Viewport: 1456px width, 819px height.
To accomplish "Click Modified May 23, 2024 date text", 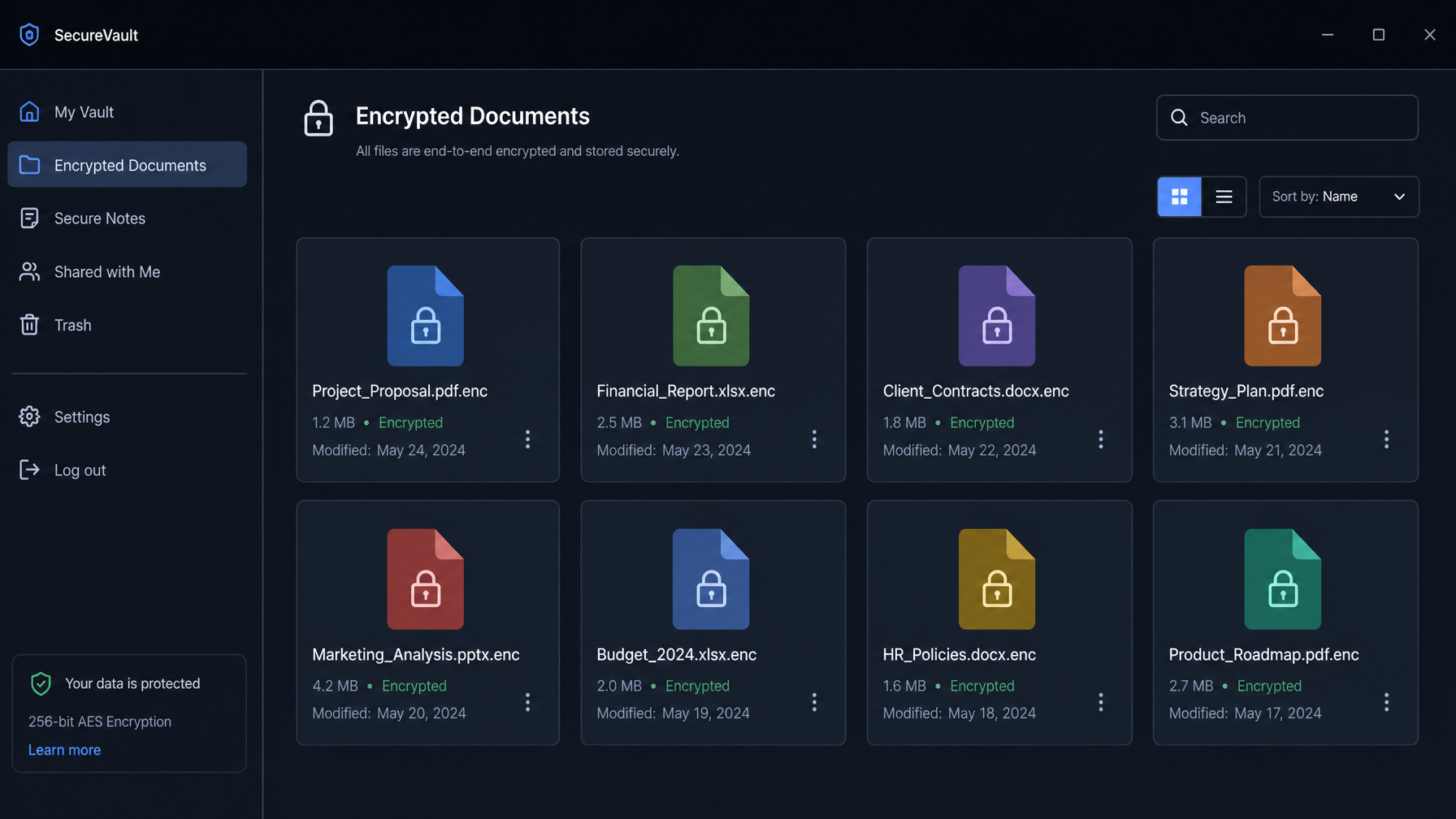I will [x=674, y=450].
